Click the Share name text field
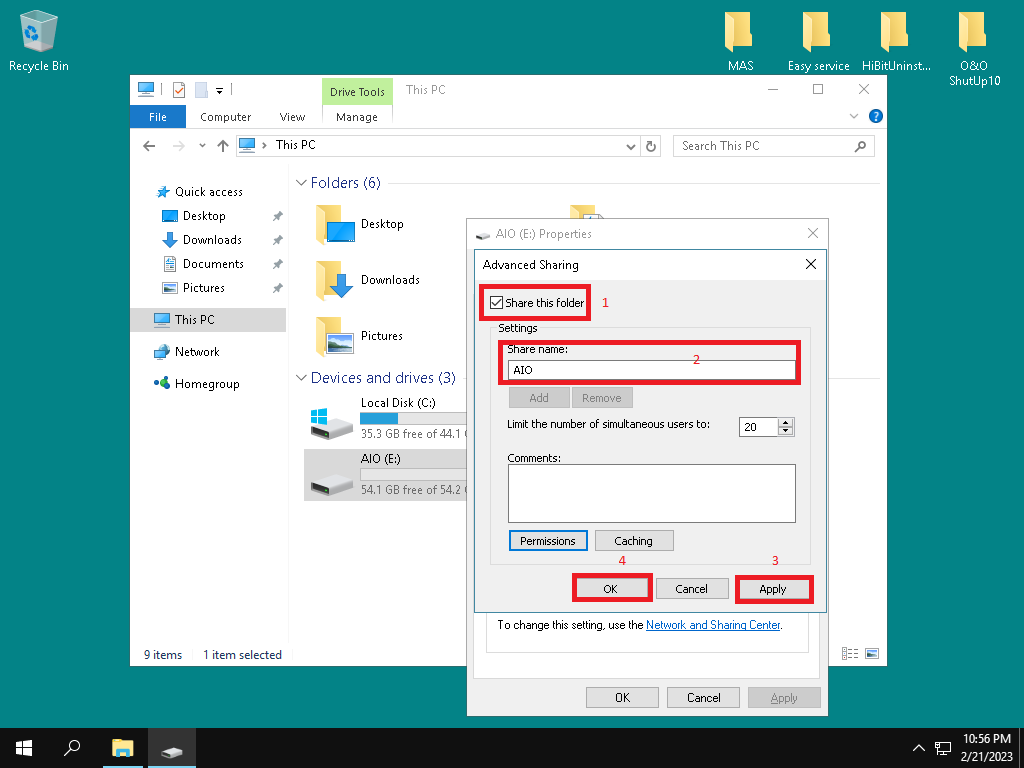This screenshot has height=768, width=1024. [650, 370]
